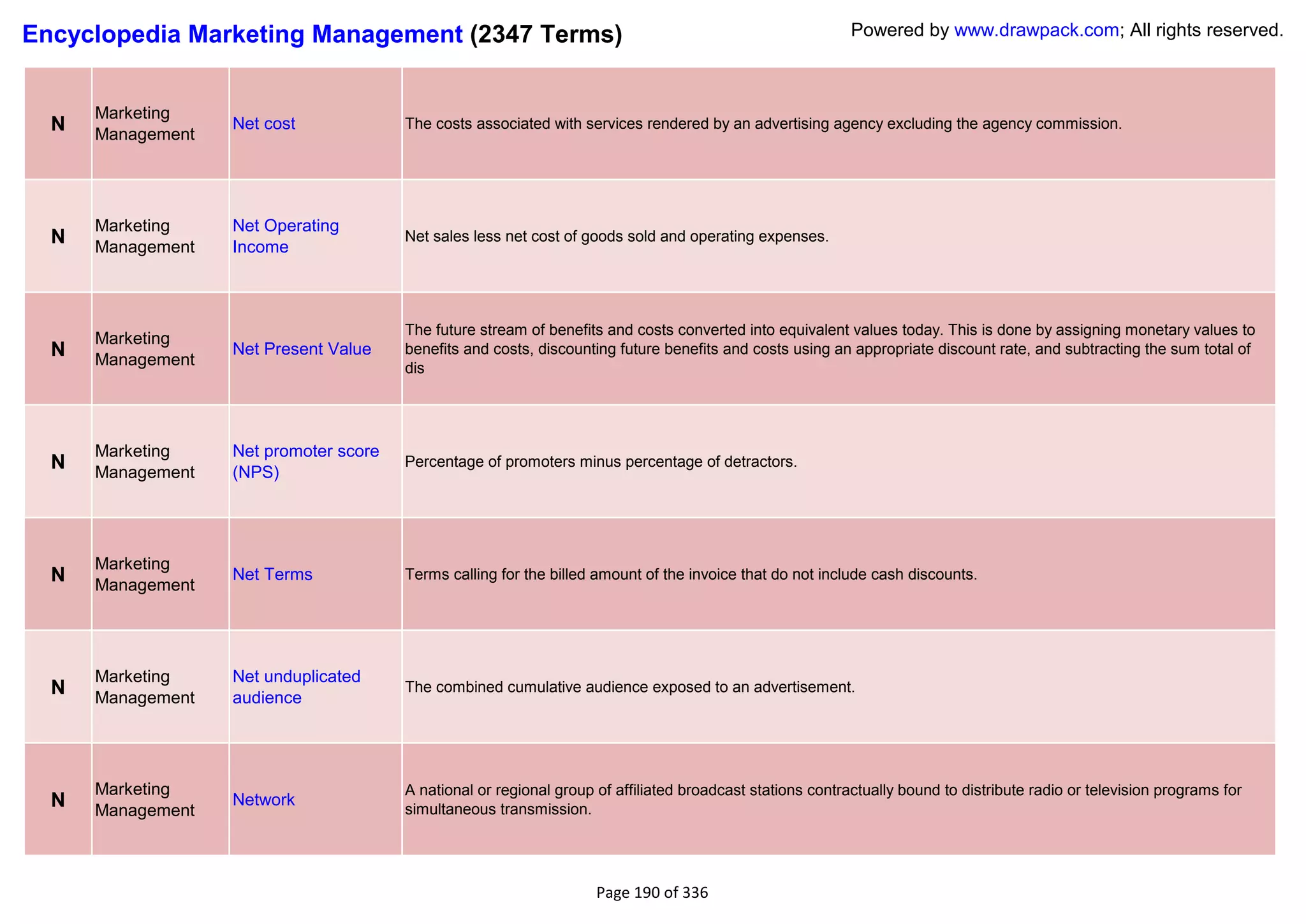Open the Net promoter score (NPS) link
The height and width of the screenshot is (924, 1306).
point(305,462)
